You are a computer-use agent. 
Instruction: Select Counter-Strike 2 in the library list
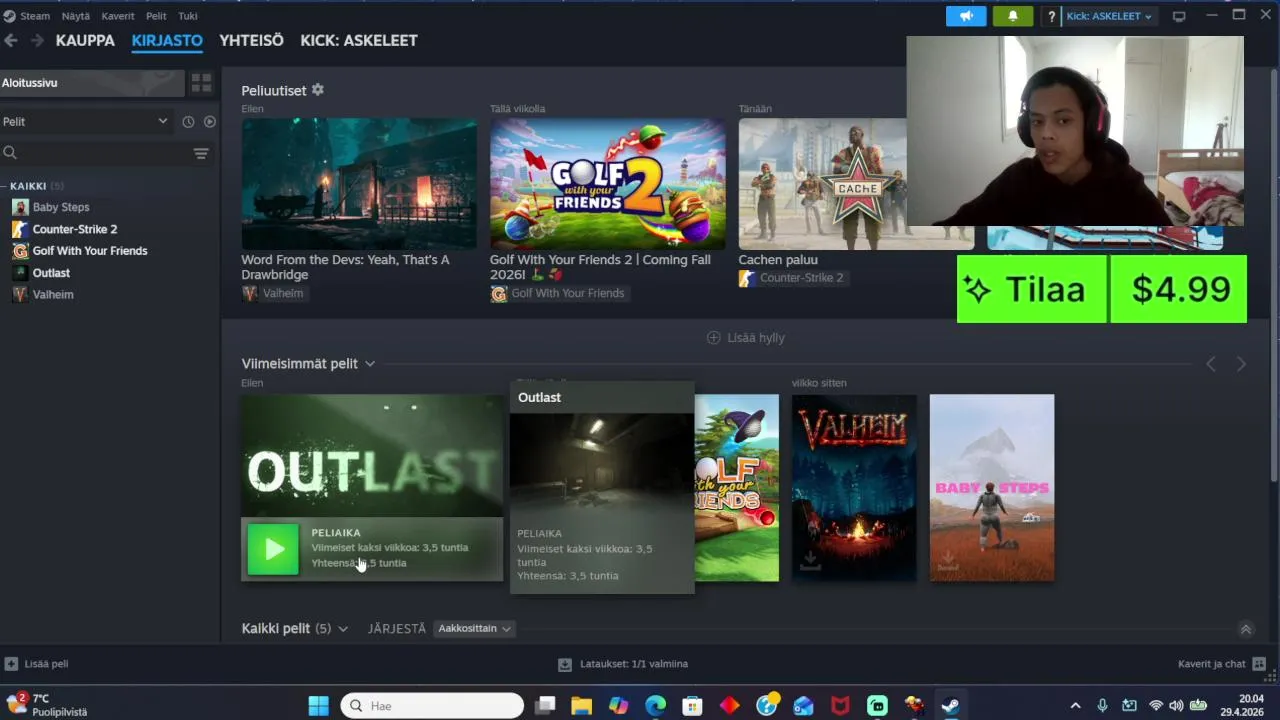[75, 229]
